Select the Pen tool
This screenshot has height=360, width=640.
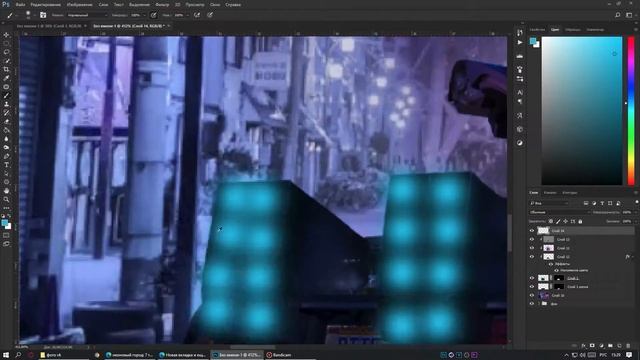[x=6, y=156]
